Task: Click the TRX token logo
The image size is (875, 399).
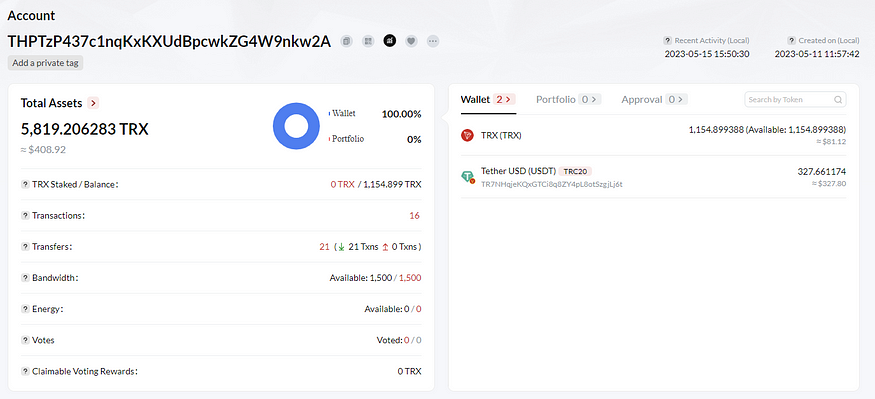Action: coord(467,135)
